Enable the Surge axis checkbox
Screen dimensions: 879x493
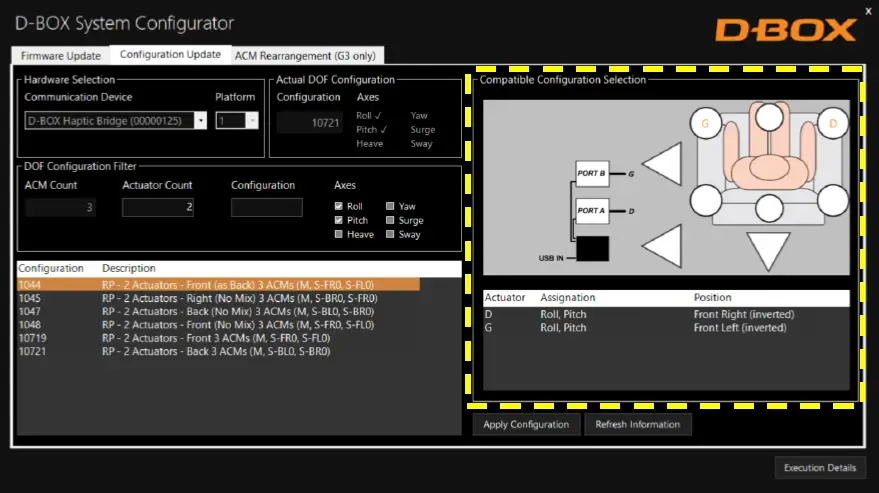point(390,220)
